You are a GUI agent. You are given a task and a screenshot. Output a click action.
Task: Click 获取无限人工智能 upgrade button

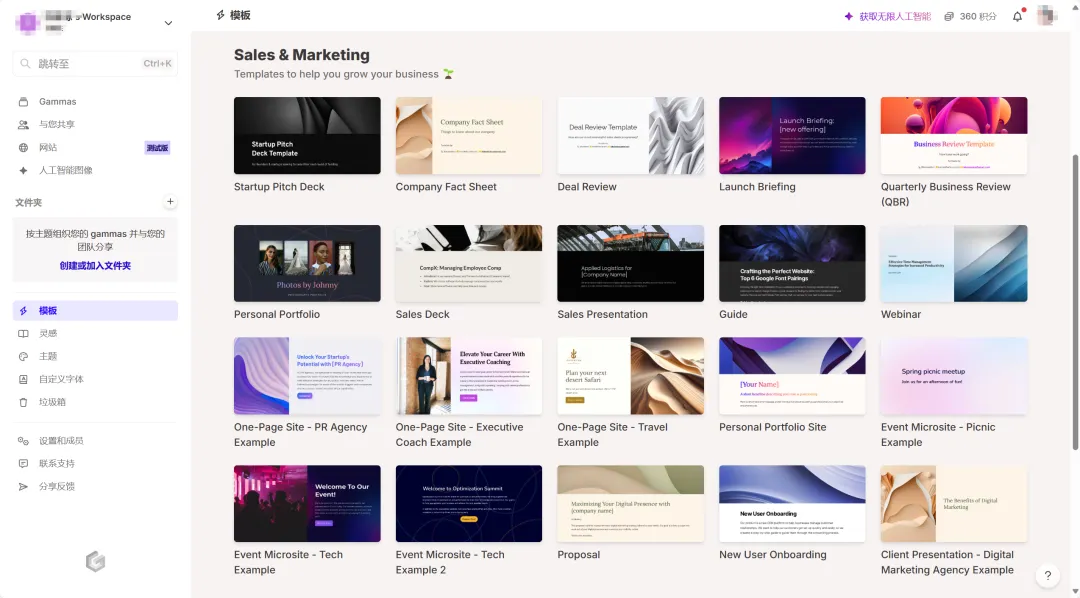(x=887, y=16)
